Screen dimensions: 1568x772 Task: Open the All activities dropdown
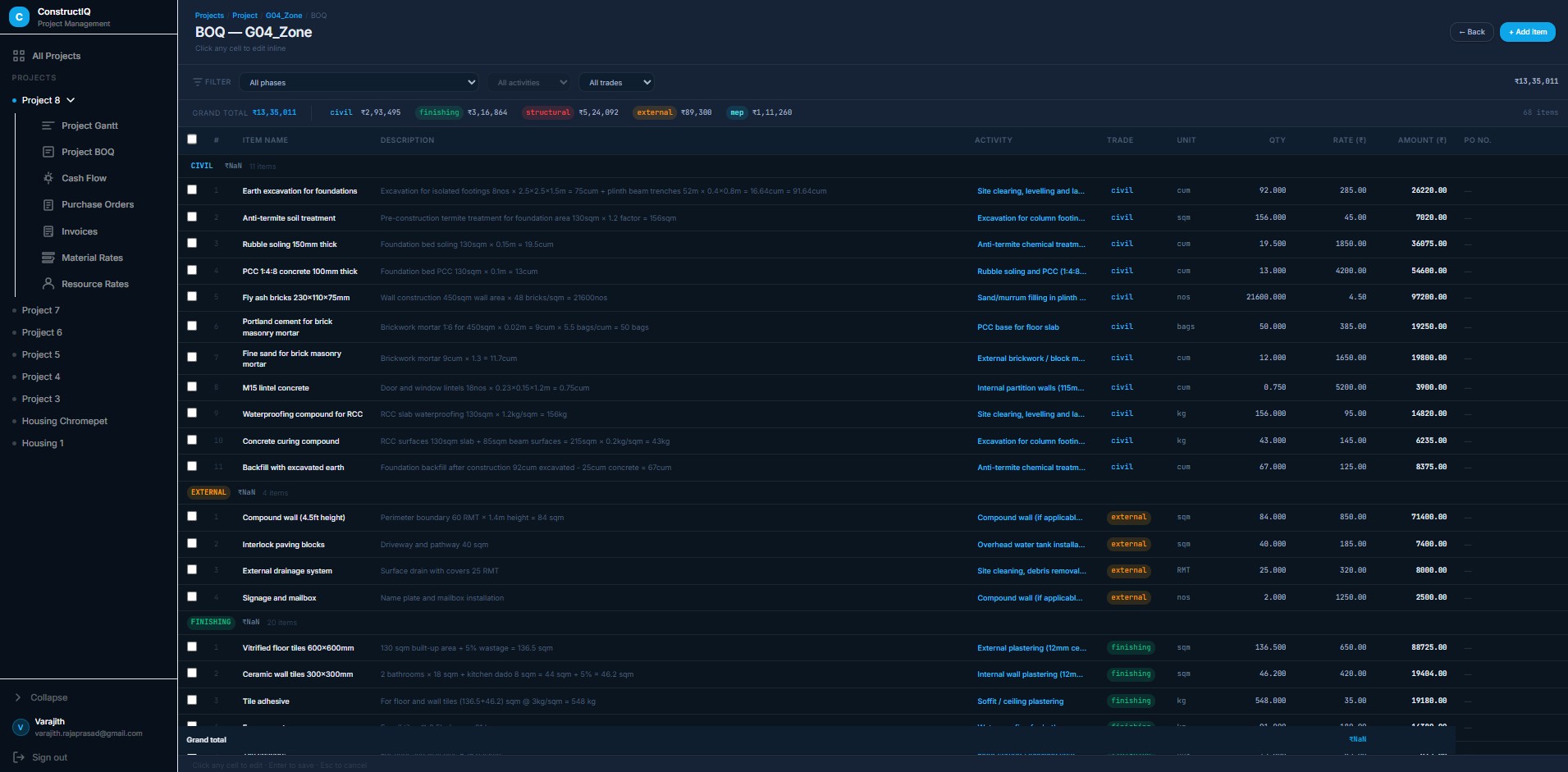(x=532, y=82)
